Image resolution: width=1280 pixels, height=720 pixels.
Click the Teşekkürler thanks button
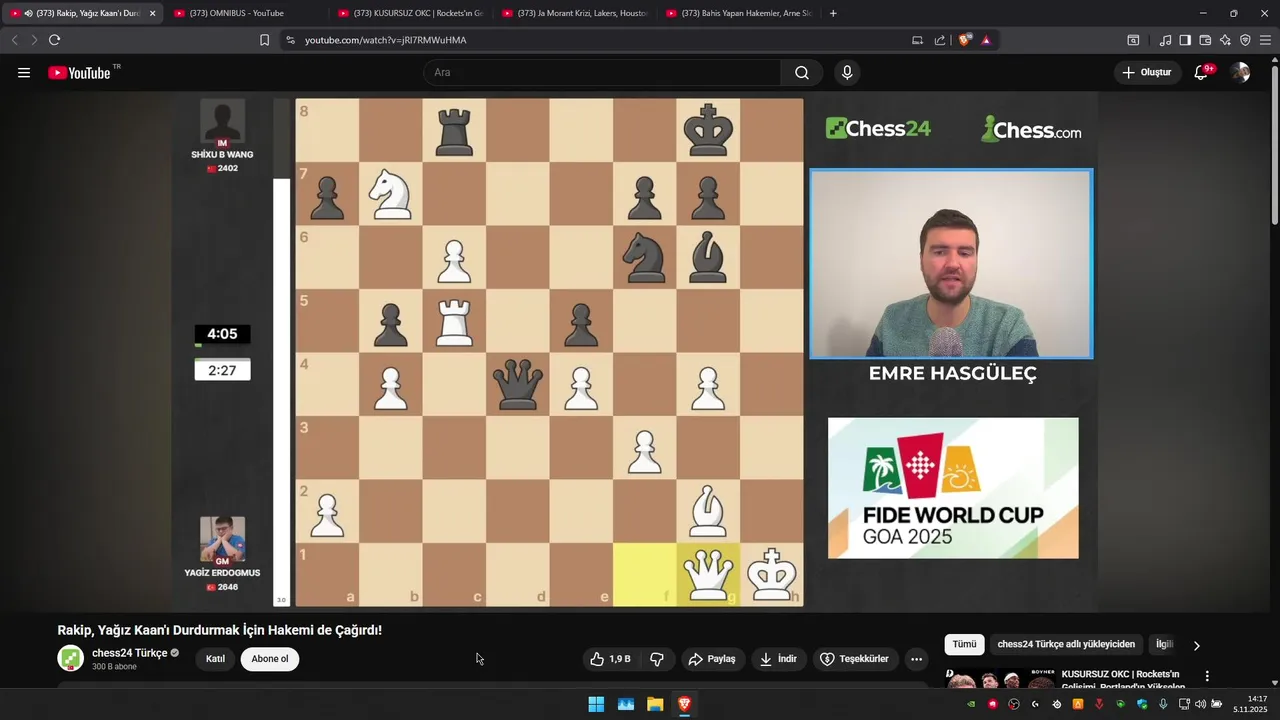tap(855, 659)
